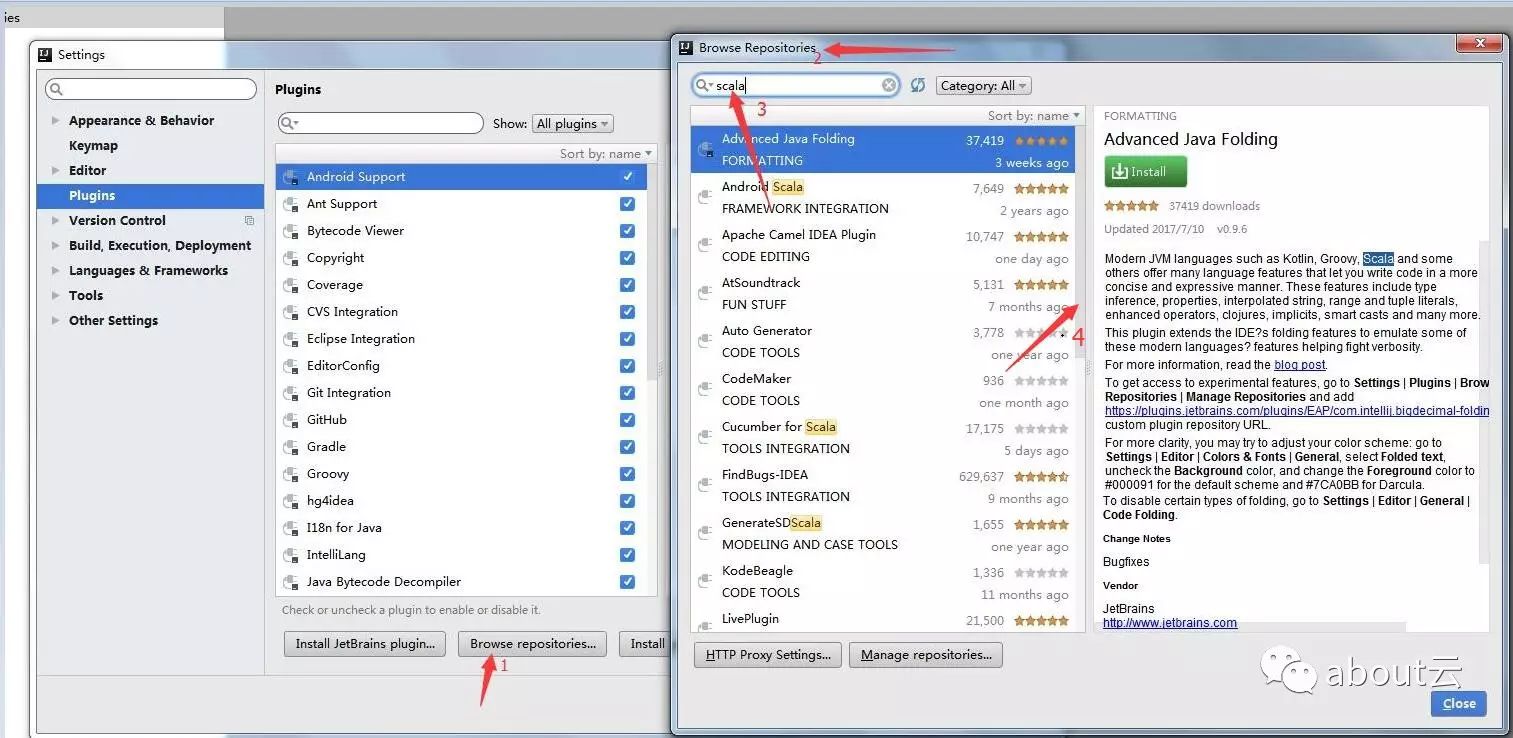Click the Cucumber for Scala plugin icon
The height and width of the screenshot is (738, 1513).
[x=705, y=438]
